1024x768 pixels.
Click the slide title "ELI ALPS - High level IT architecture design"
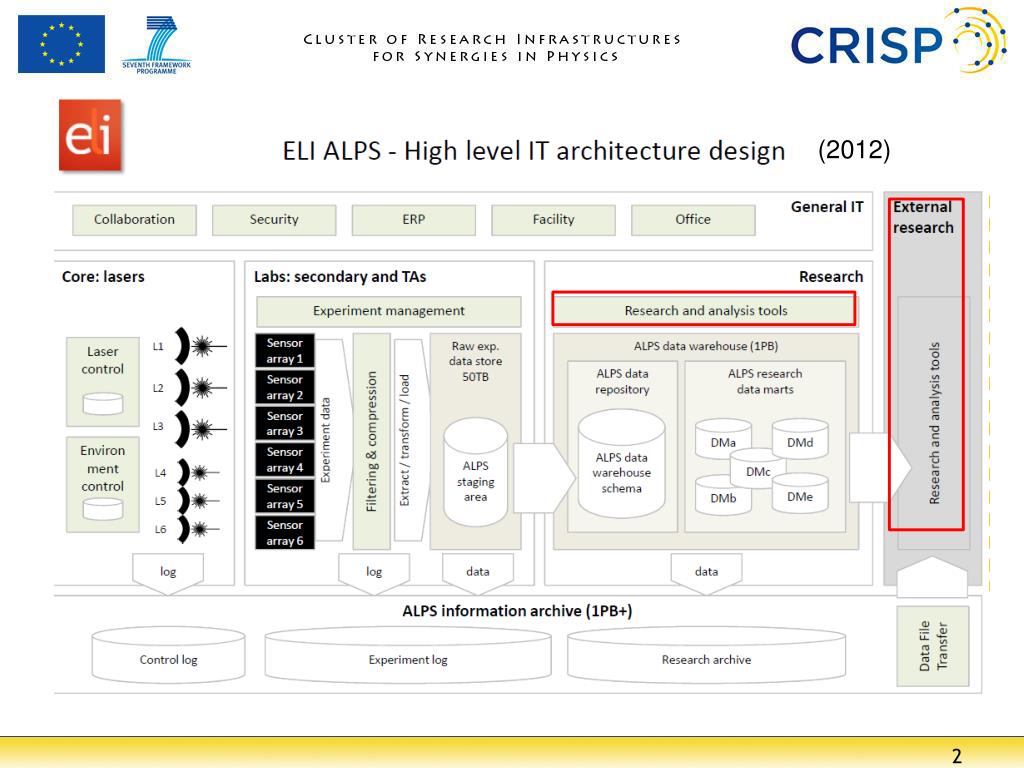(x=534, y=151)
